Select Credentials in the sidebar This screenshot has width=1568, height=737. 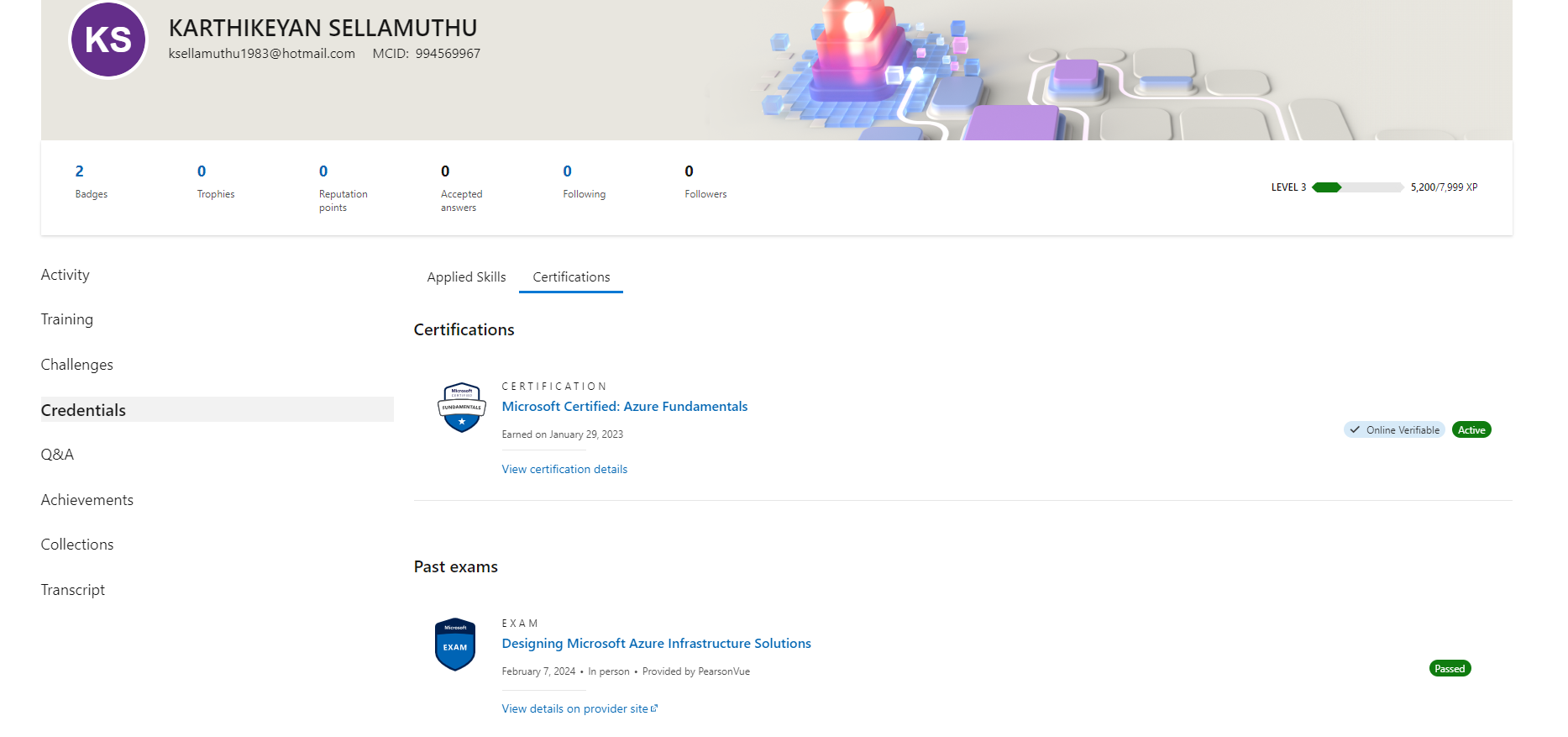217,409
